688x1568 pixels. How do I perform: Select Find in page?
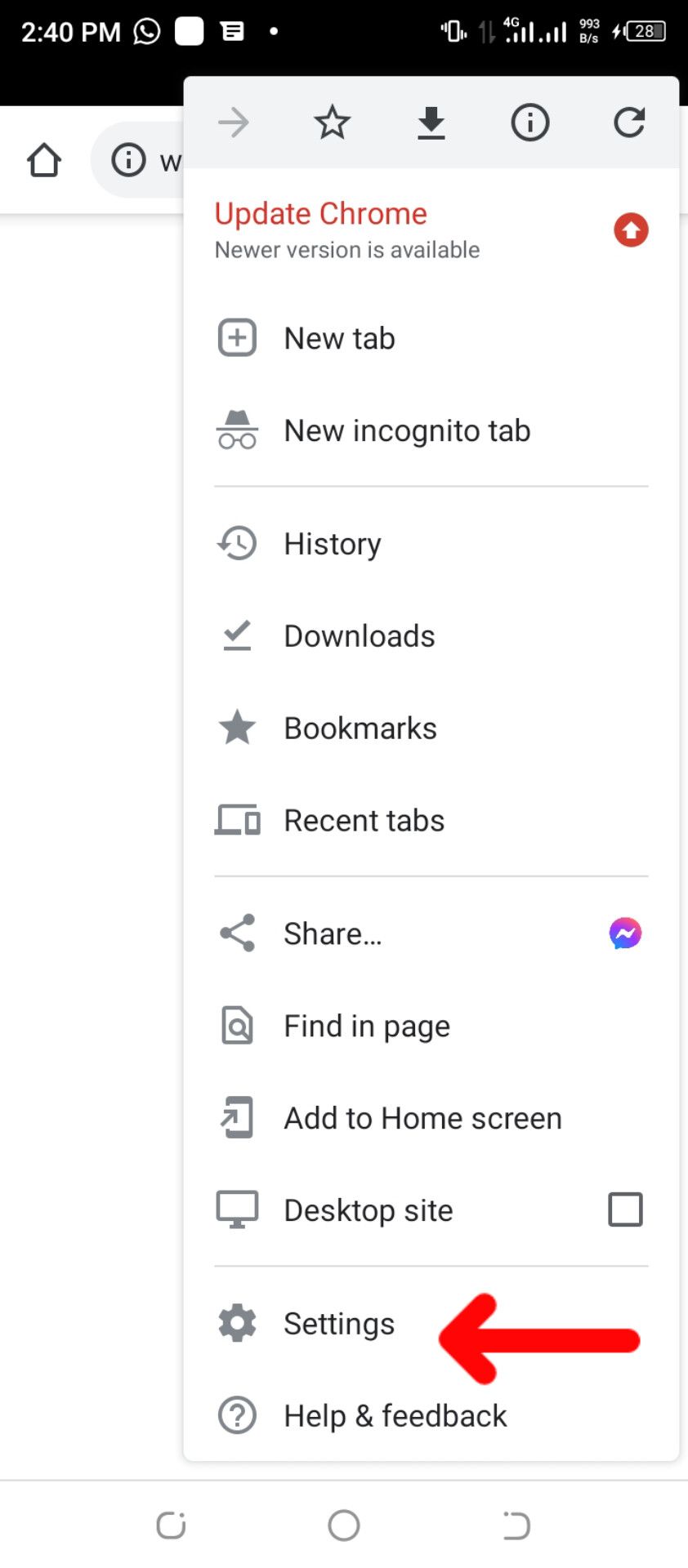366,1027
